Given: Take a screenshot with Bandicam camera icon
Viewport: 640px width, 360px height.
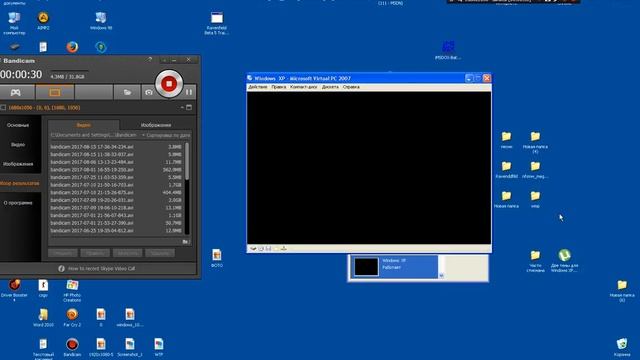Looking at the screenshot, I should [149, 93].
